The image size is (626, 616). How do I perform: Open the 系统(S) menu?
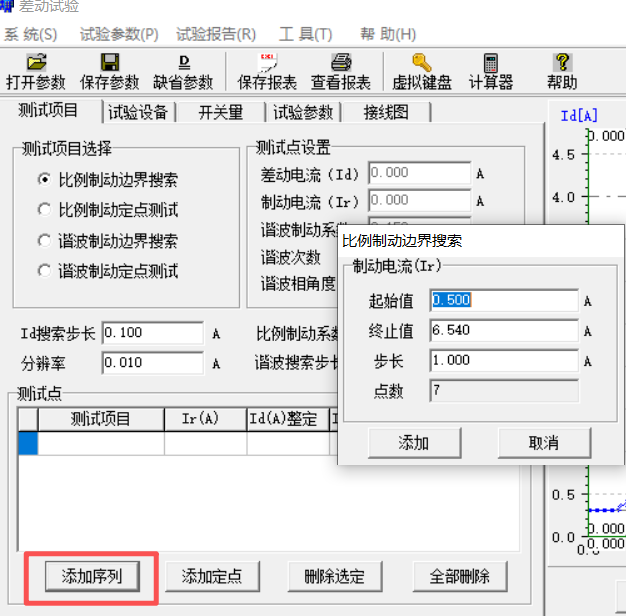point(30,34)
